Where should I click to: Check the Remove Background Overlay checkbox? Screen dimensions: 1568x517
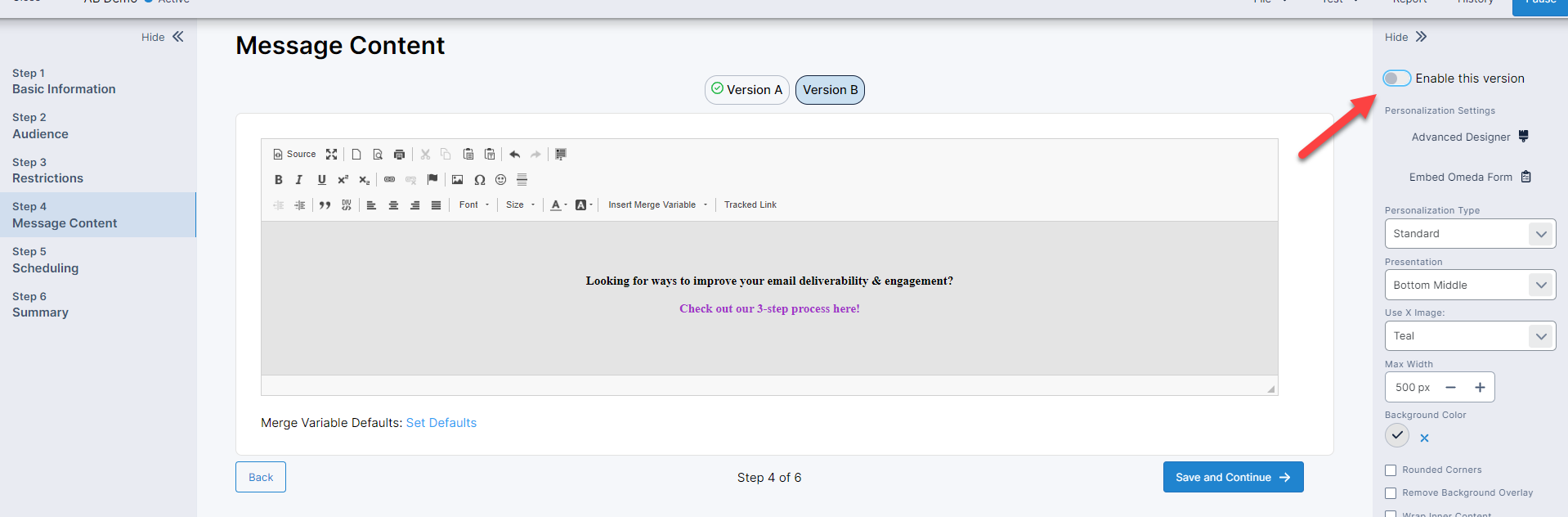coord(1391,493)
